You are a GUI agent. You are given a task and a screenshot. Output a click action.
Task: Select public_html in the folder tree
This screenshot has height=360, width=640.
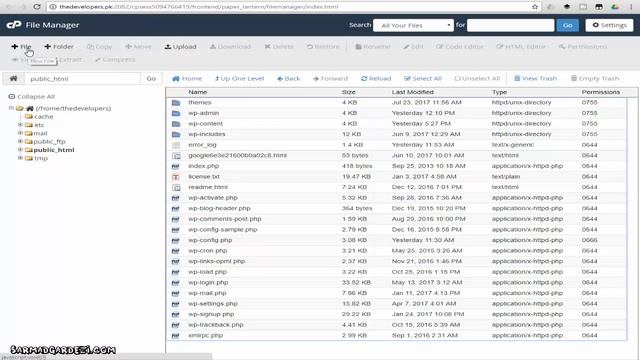coord(54,150)
